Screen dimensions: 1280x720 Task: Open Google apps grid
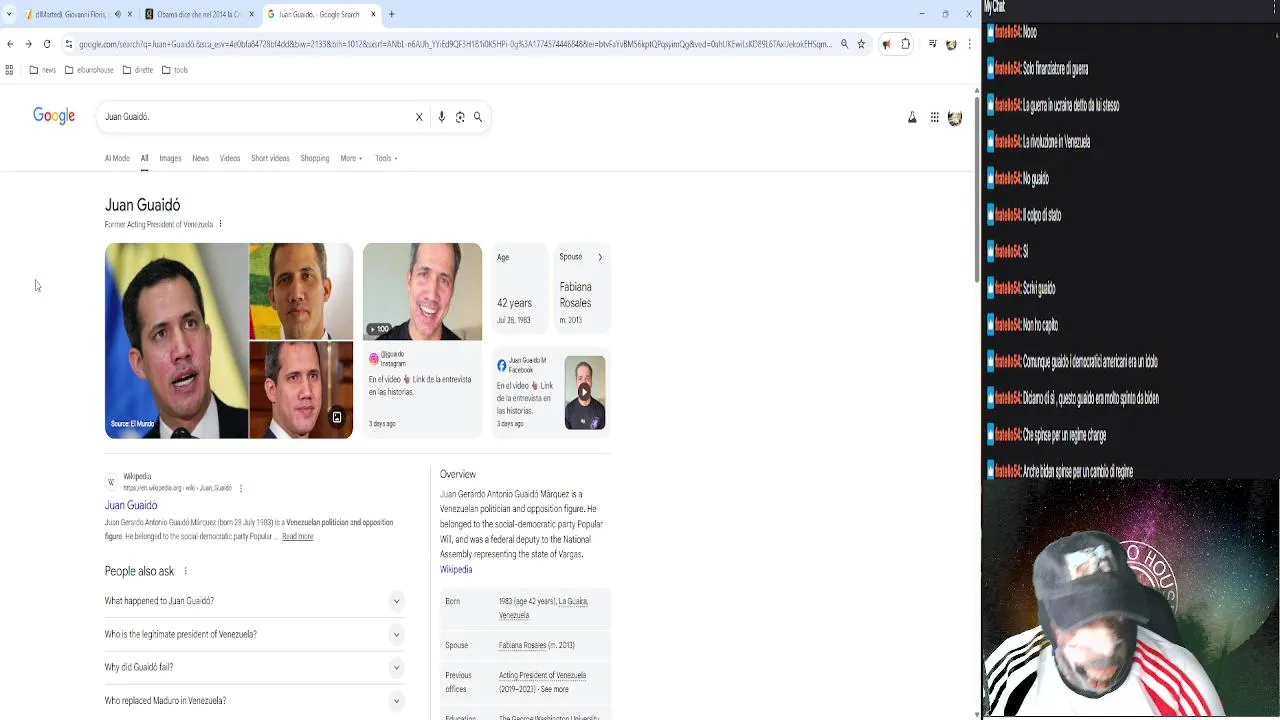coord(934,118)
